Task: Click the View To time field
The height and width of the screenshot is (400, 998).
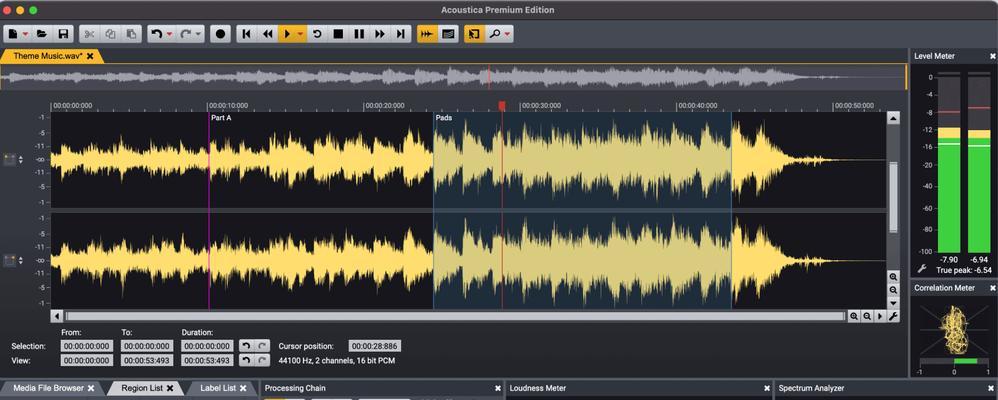Action: [147, 361]
